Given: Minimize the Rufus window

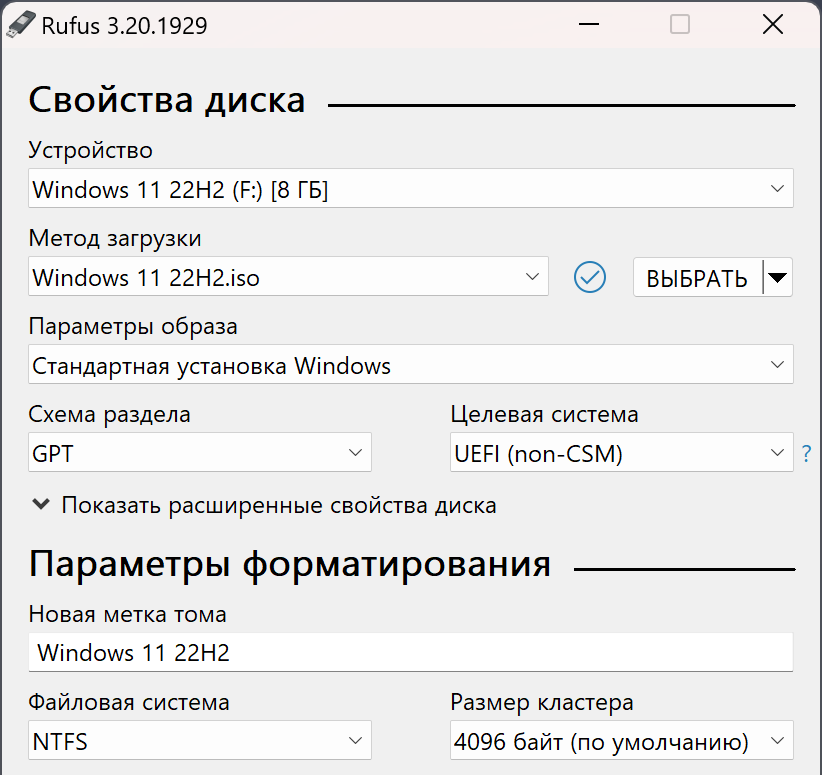Looking at the screenshot, I should [x=589, y=24].
